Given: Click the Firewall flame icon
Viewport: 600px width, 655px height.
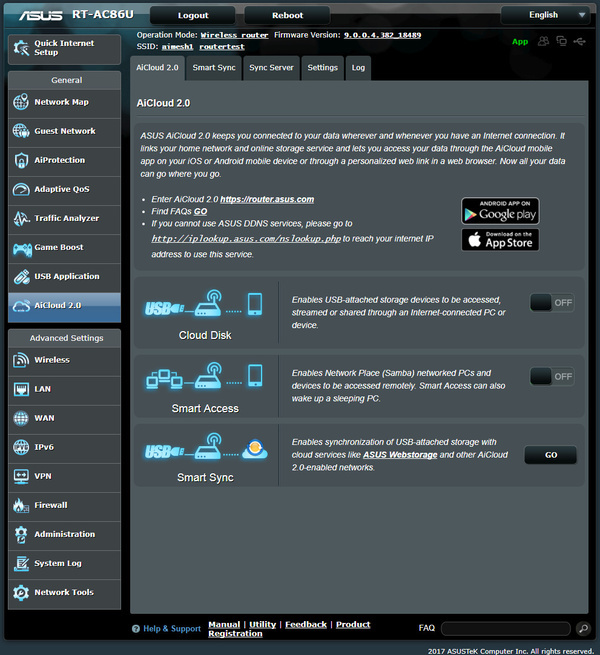Looking at the screenshot, I should coord(20,505).
